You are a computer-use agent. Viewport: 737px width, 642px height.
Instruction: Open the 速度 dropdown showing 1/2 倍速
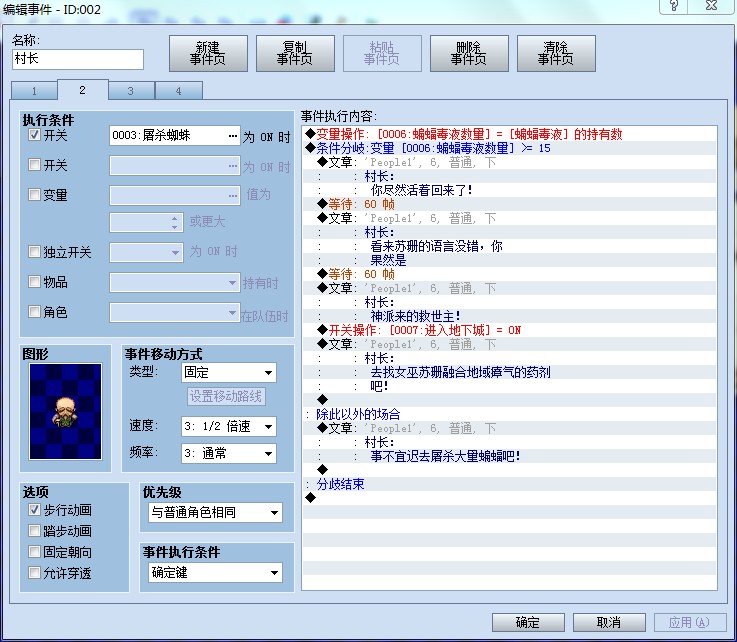229,426
